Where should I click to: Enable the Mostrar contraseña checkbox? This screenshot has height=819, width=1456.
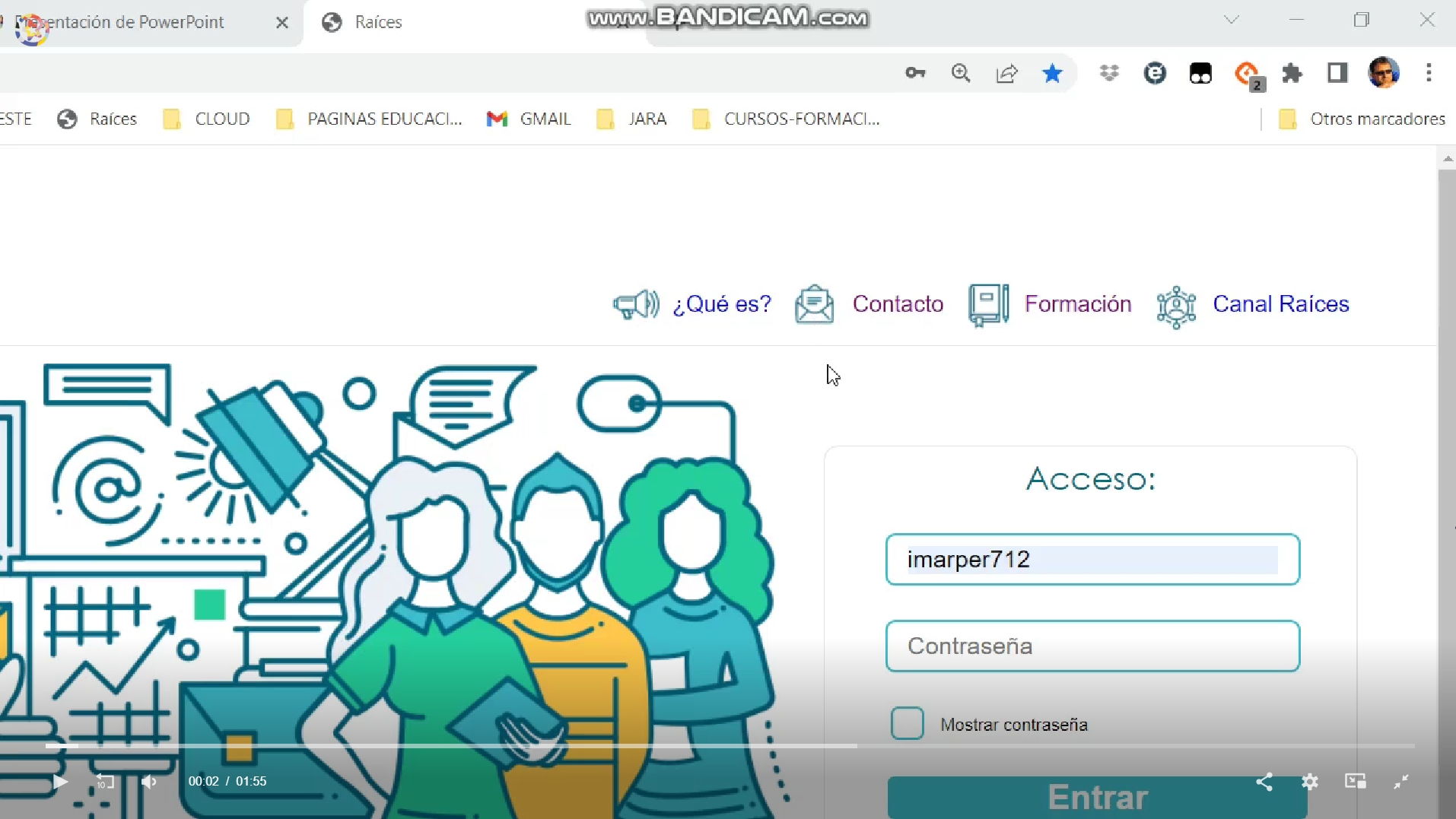click(x=908, y=724)
